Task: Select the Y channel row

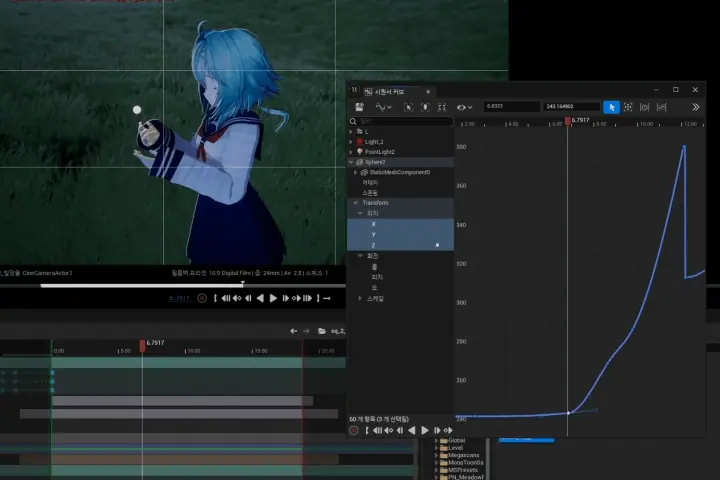Action: (401, 235)
